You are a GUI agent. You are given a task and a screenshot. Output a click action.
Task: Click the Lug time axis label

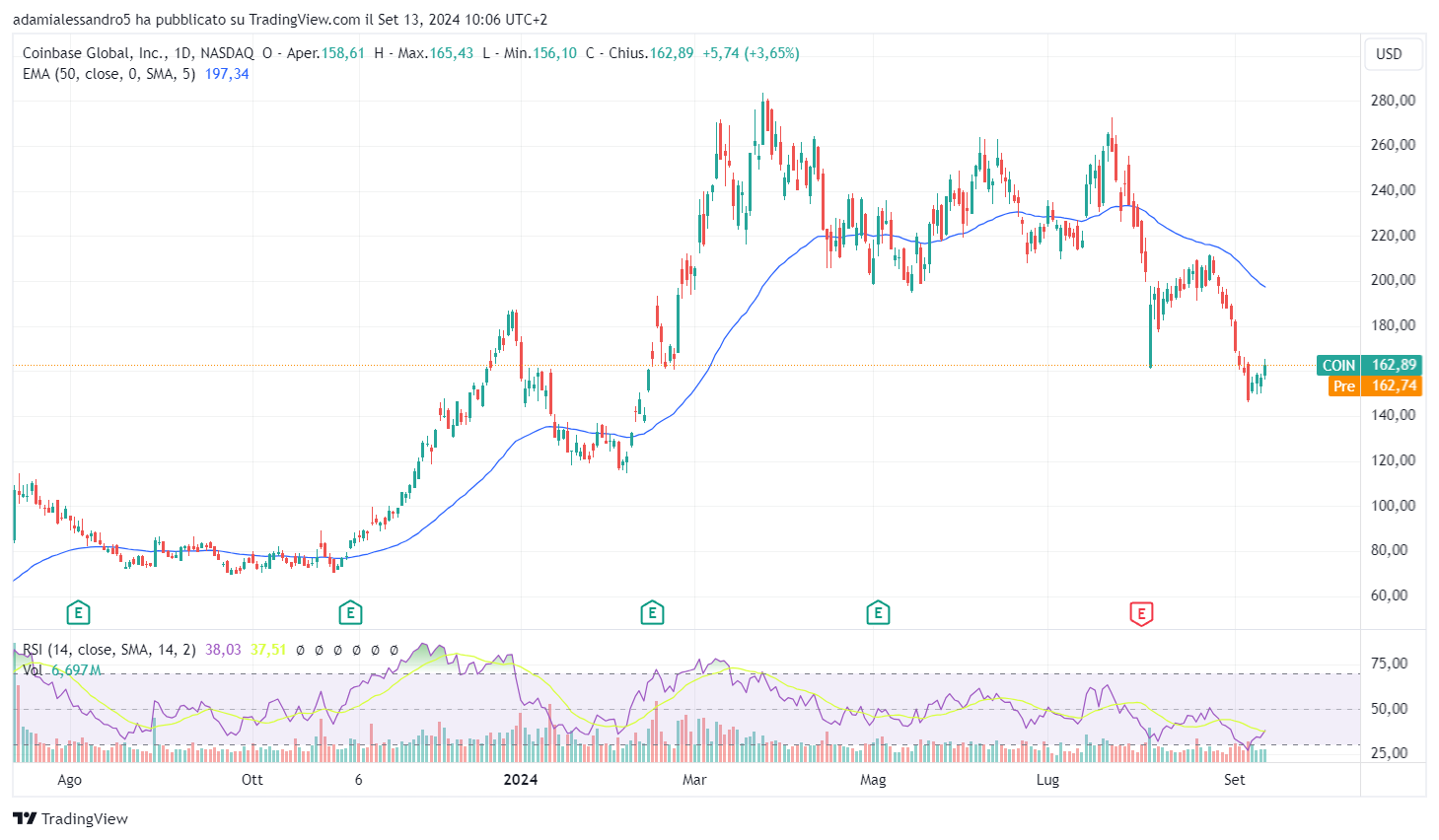[1047, 780]
